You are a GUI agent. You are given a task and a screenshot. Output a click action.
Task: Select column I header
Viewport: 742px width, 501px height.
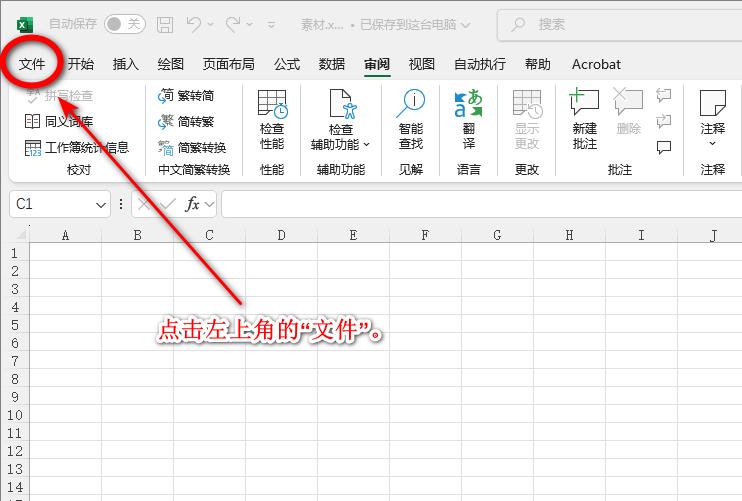pos(641,235)
